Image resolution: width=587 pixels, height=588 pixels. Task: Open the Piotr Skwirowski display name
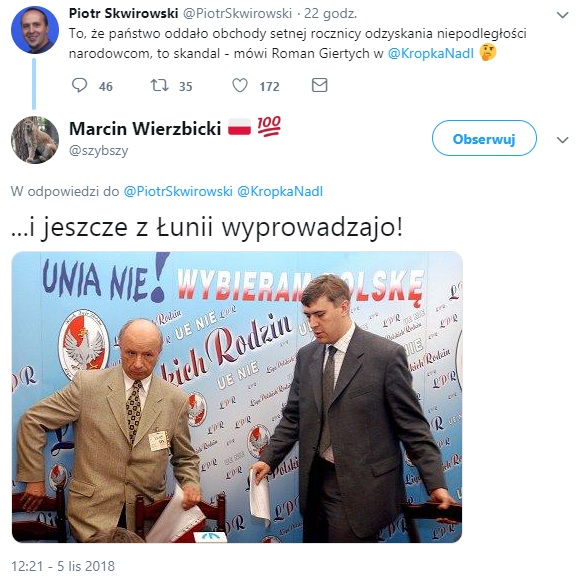[x=123, y=14]
